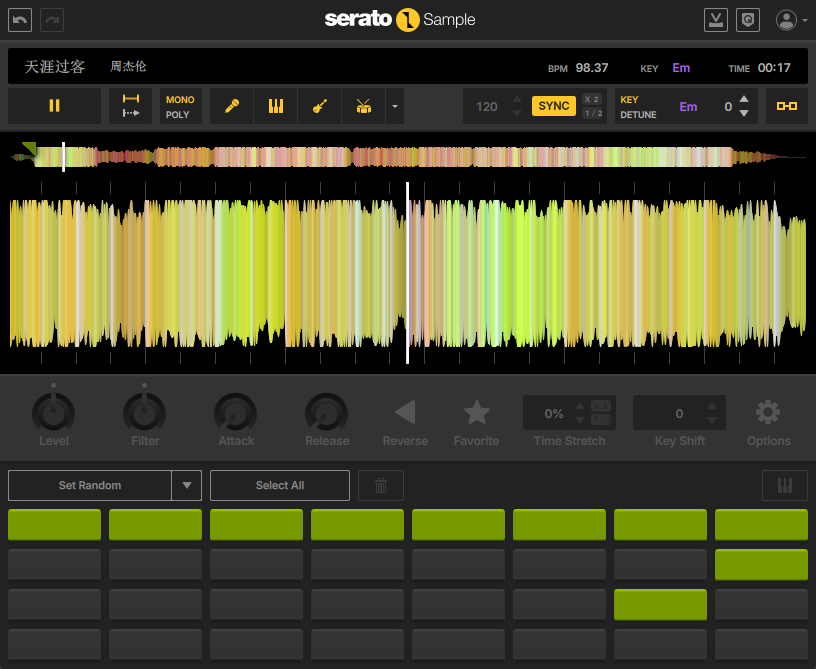The height and width of the screenshot is (669, 816).
Task: Click the Select All button
Action: 280,485
